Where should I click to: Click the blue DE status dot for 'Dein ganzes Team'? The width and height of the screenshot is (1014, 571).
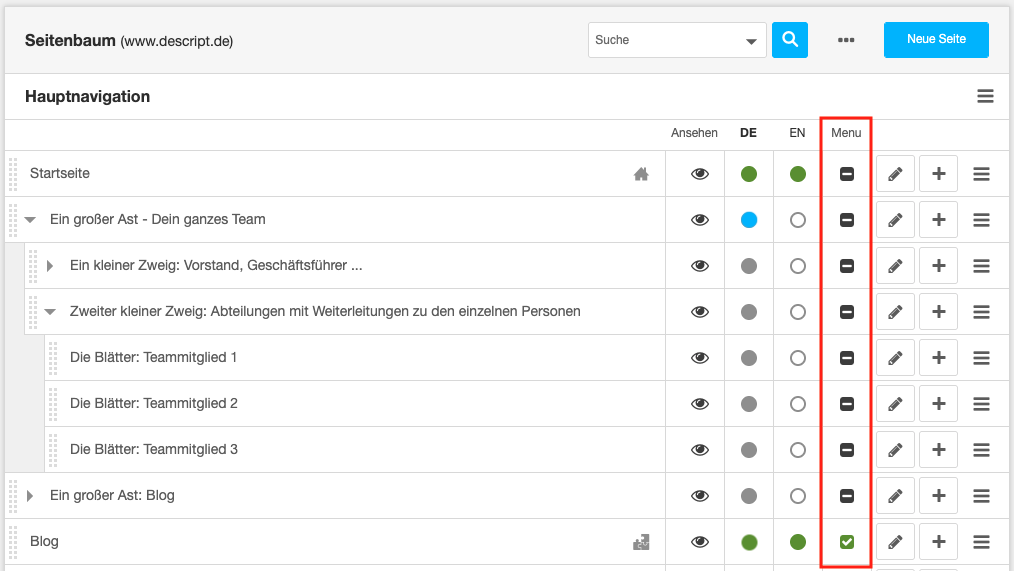(749, 220)
